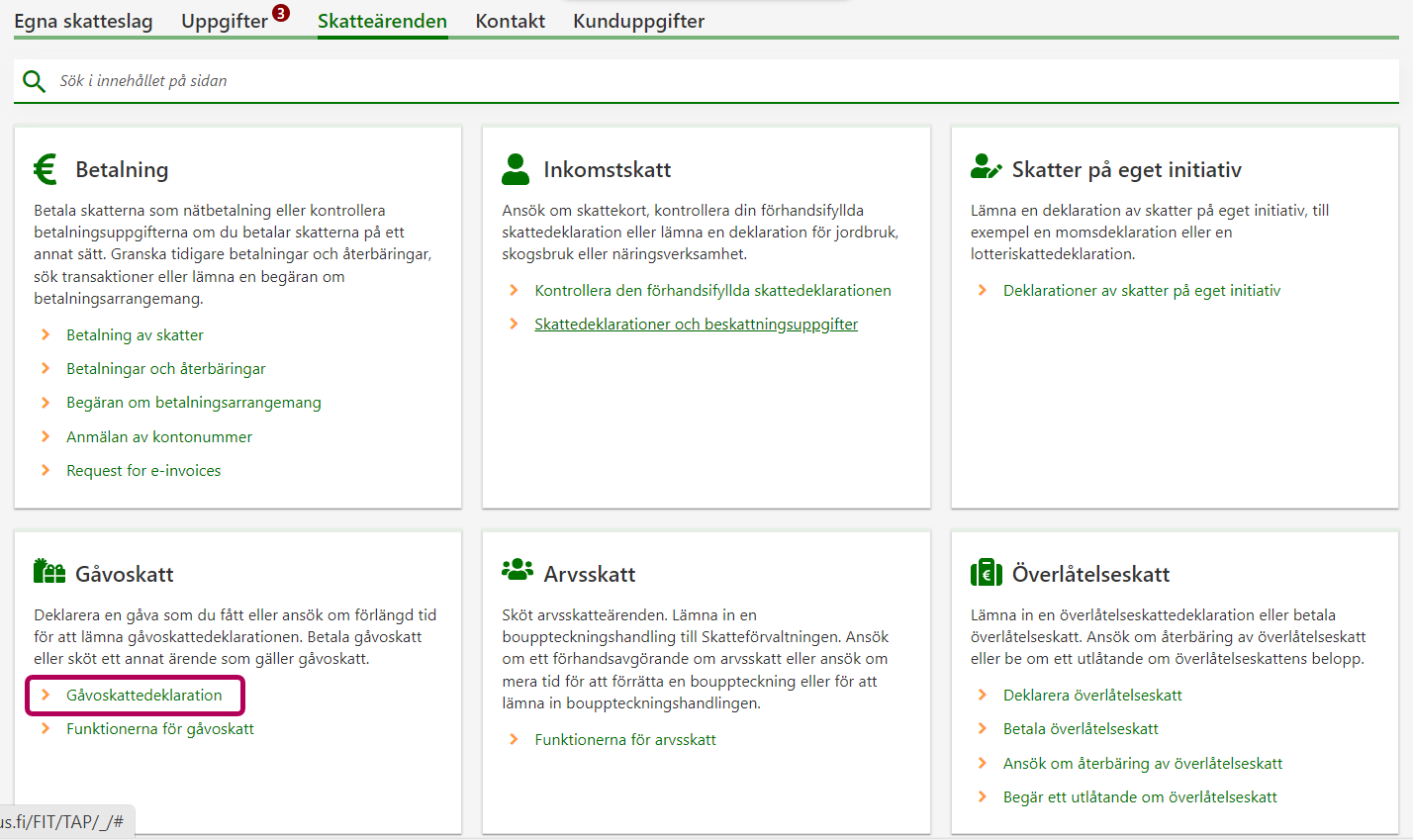Click the red notification badge on Uppgifter
The image size is (1413, 840).
(x=281, y=13)
